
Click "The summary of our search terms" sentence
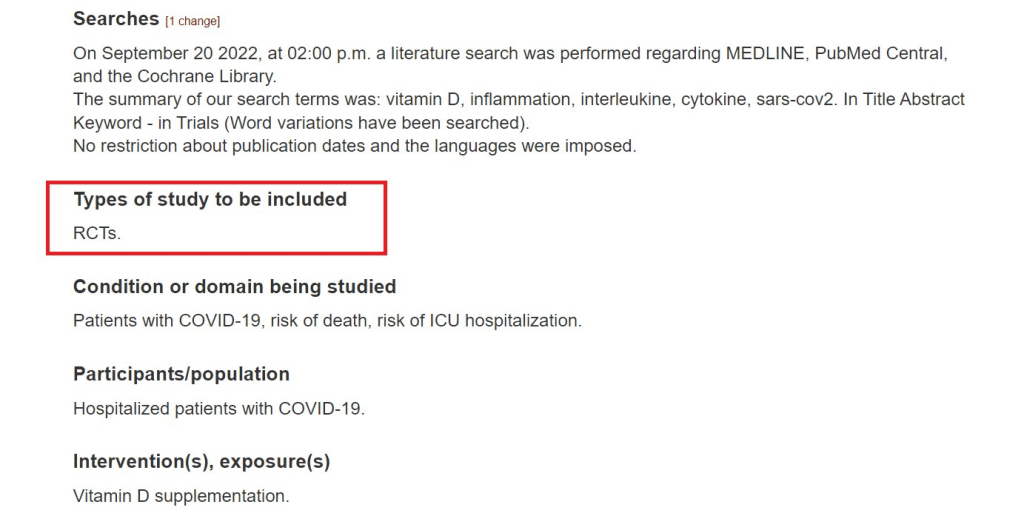pyautogui.click(x=206, y=100)
